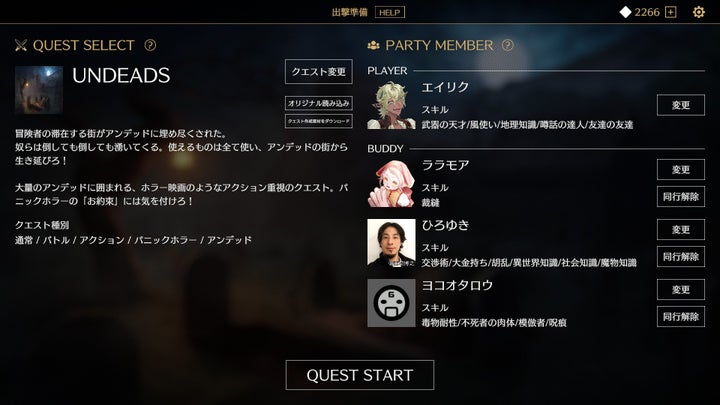Remove ララモア with 同行解除 button

[681, 197]
